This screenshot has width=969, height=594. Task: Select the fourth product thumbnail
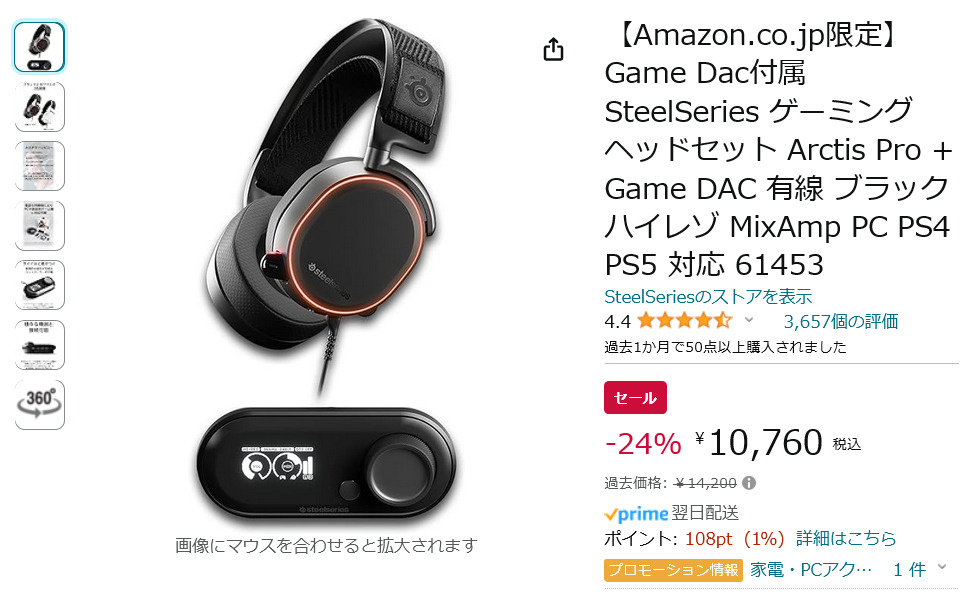coord(40,226)
